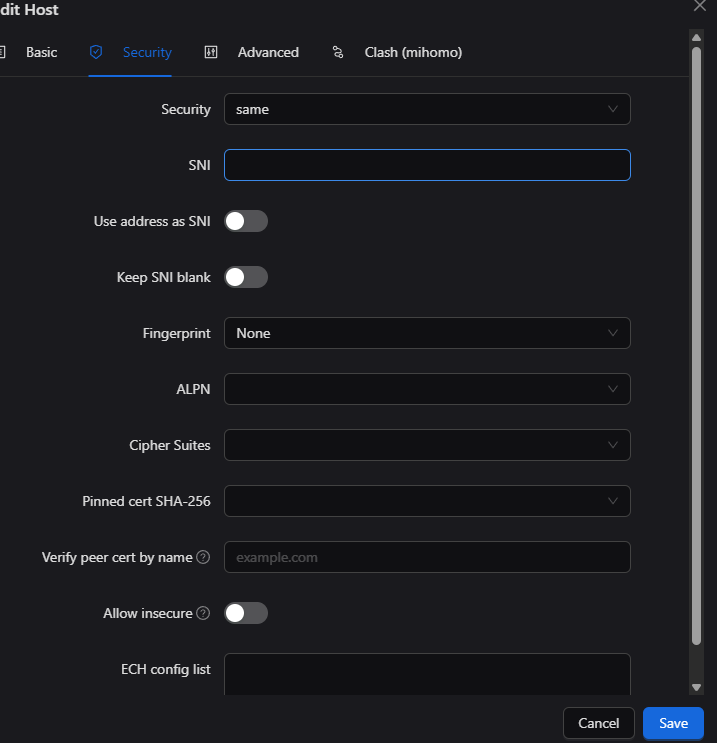The height and width of the screenshot is (743, 717).
Task: Click the ECH config list label
Action: [x=165, y=669]
